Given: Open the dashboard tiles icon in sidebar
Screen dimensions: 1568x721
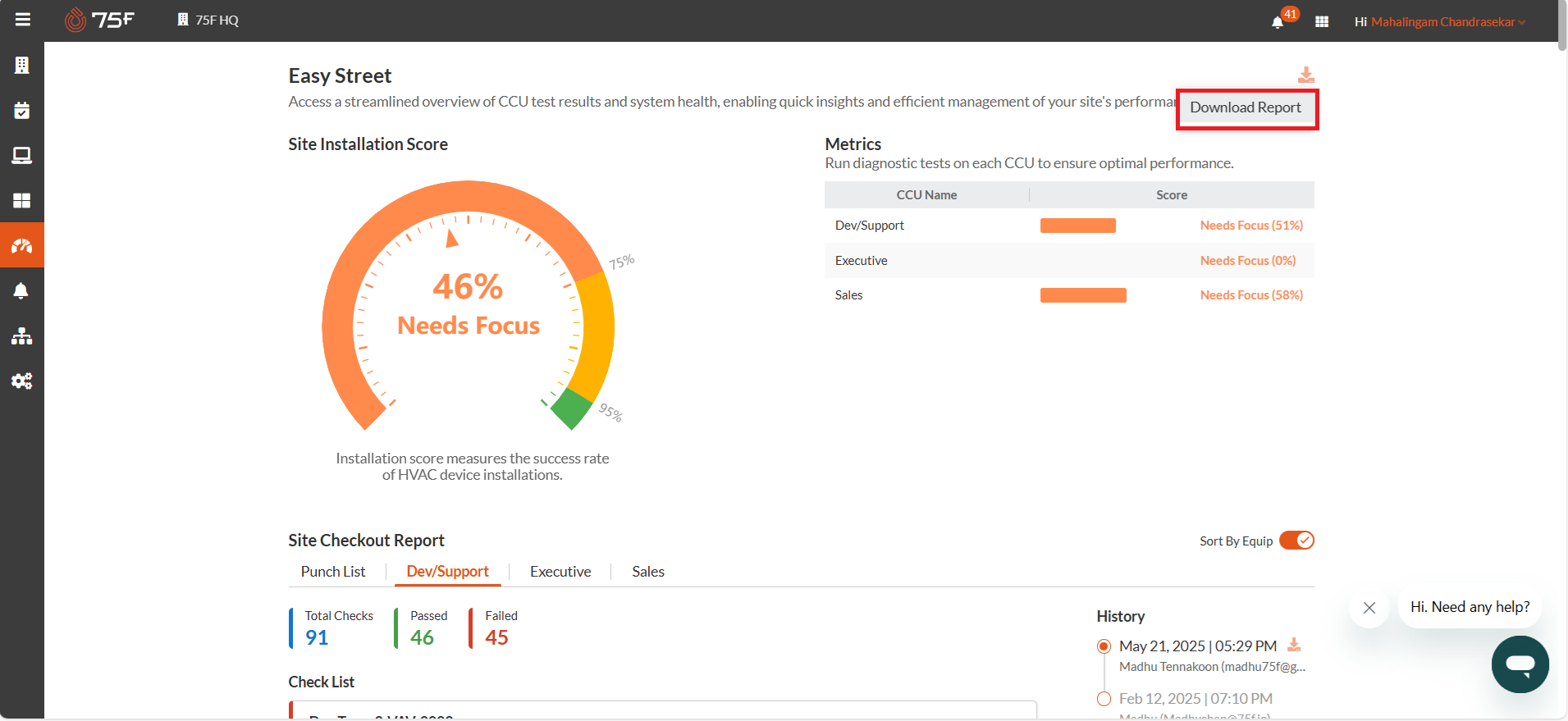Looking at the screenshot, I should pyautogui.click(x=22, y=201).
